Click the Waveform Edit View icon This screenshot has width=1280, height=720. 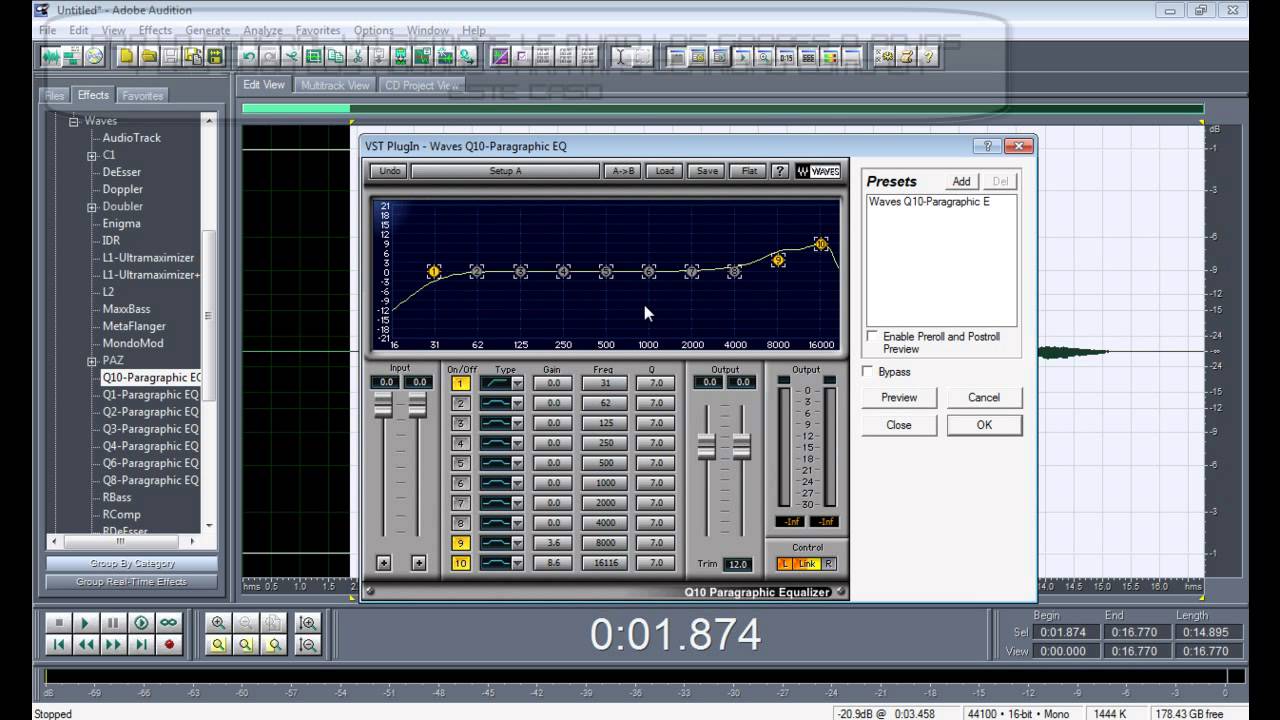49,57
